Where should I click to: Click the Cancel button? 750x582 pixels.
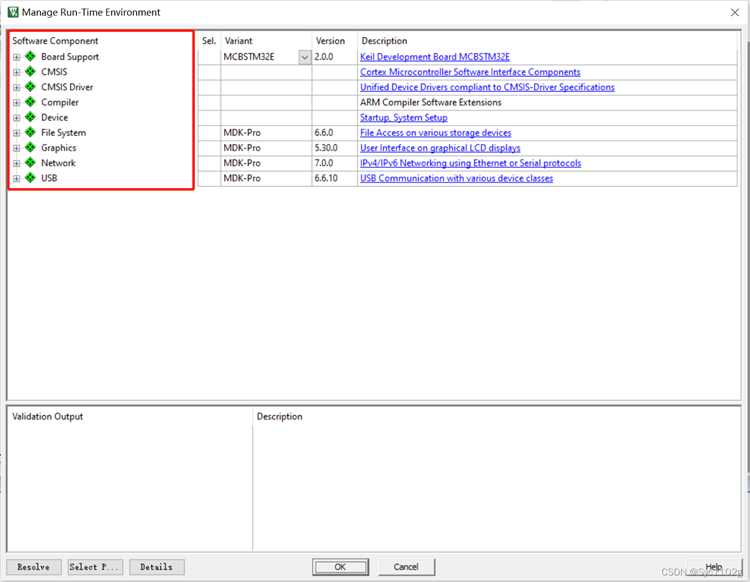[x=406, y=567]
